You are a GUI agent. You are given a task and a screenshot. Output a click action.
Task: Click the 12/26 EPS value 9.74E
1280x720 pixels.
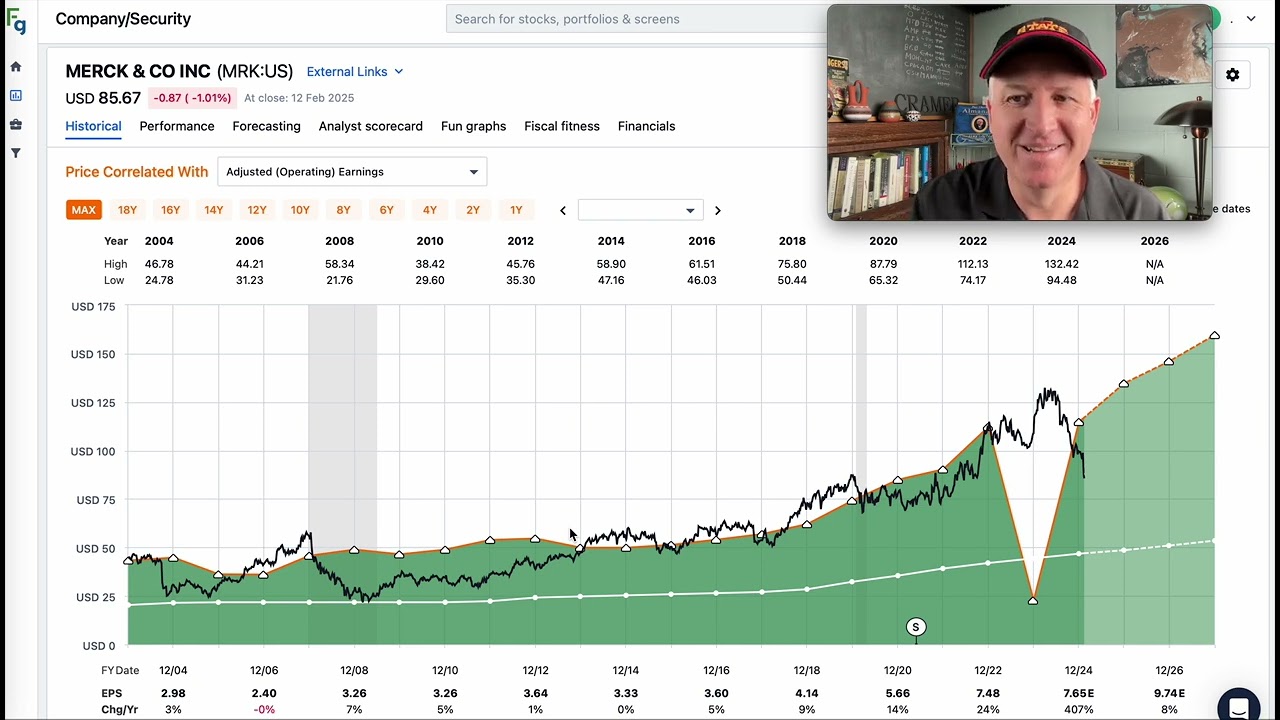[1169, 693]
